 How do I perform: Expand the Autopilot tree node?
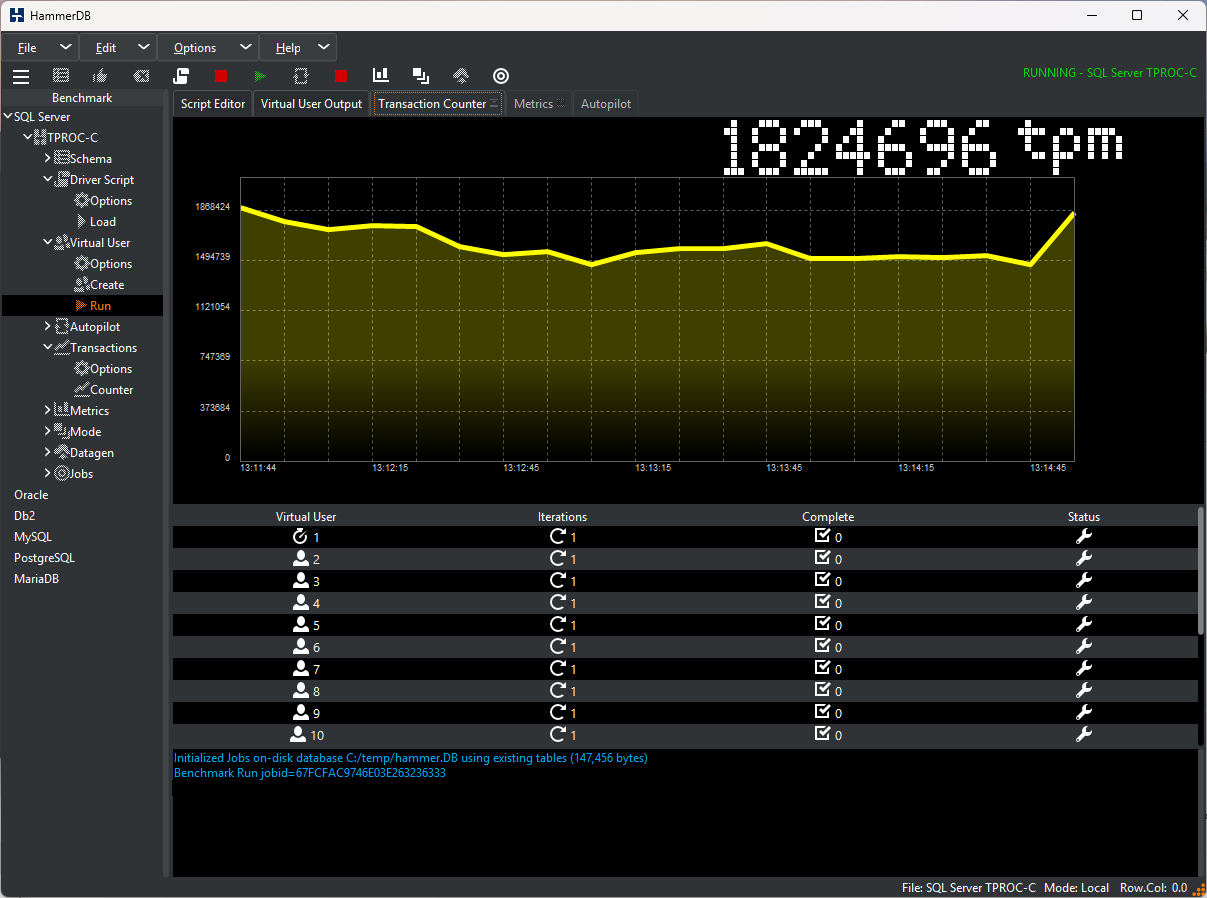(x=48, y=327)
